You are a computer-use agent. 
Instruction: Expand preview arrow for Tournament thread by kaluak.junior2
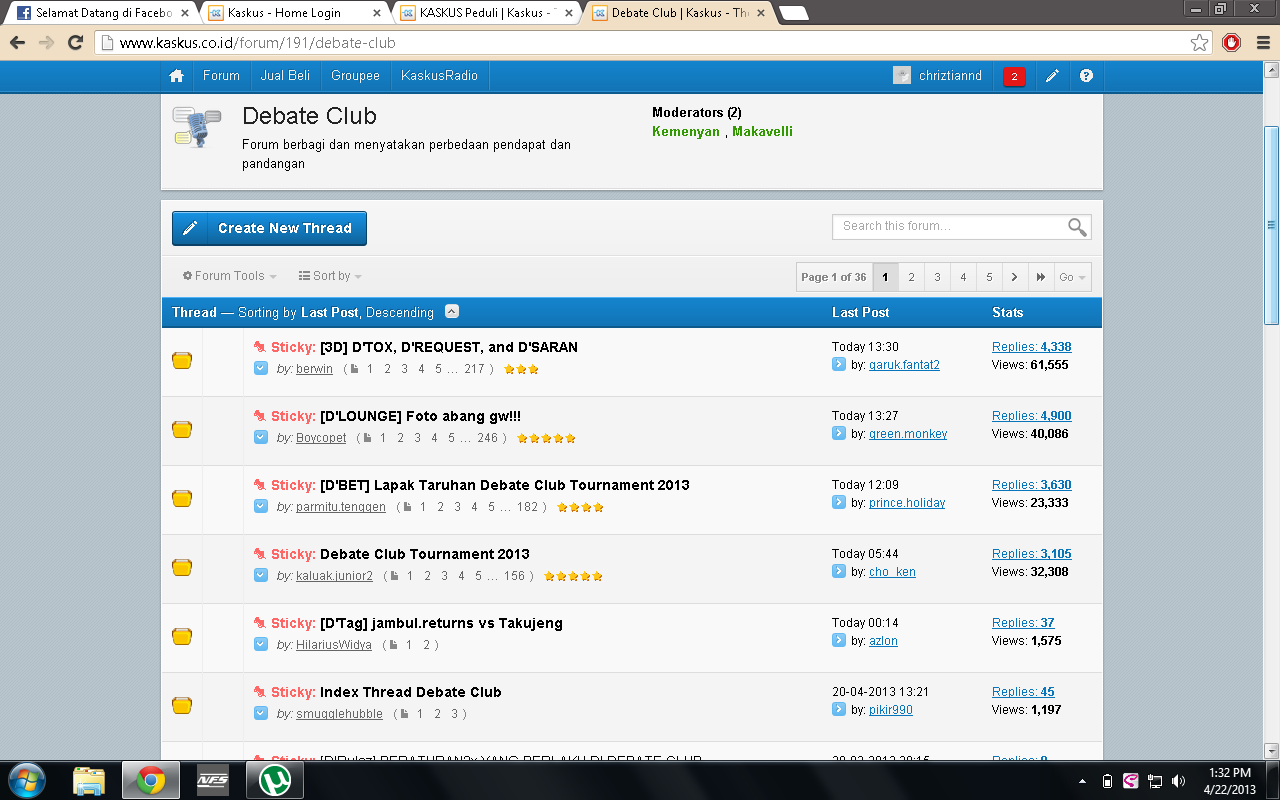(x=261, y=576)
